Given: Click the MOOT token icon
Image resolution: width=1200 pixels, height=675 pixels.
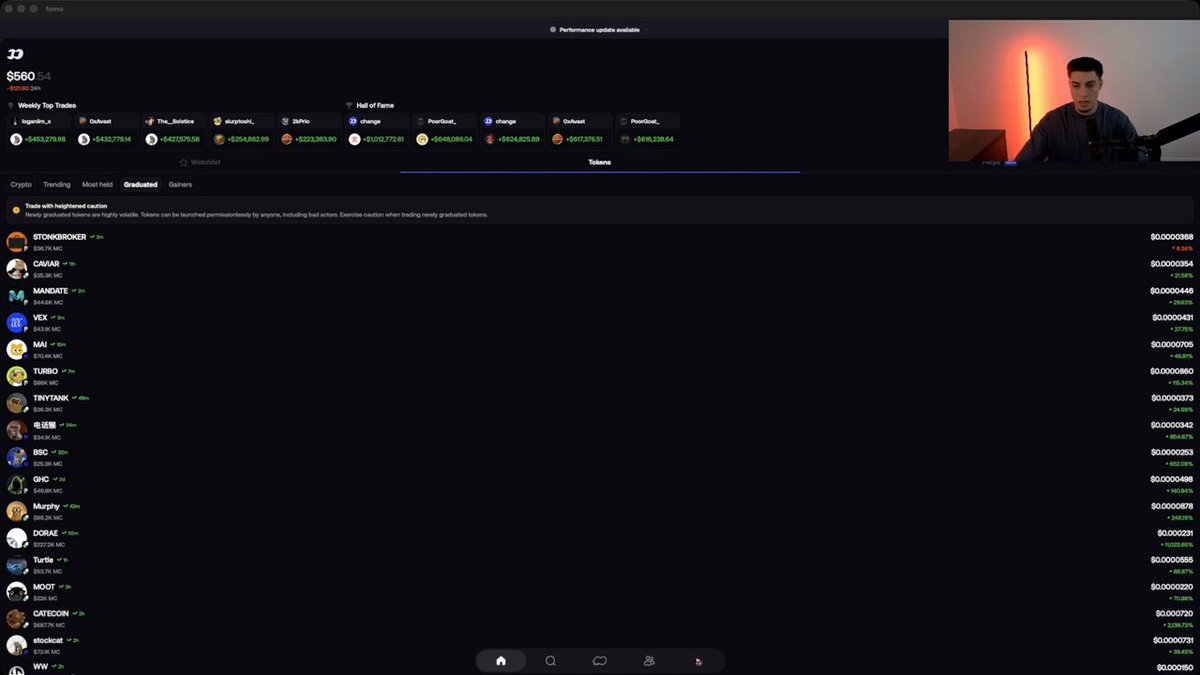Looking at the screenshot, I should (16, 592).
